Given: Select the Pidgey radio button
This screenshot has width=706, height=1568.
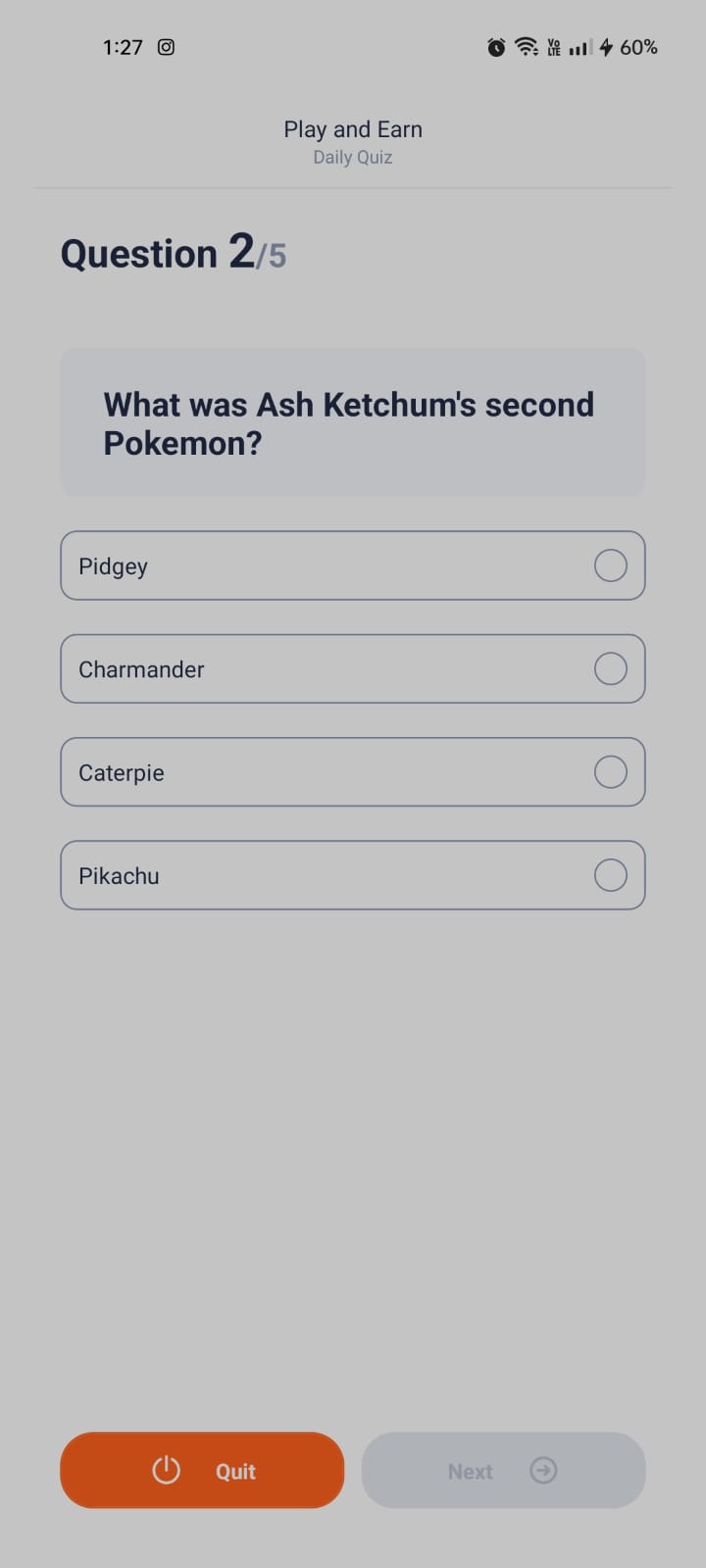Looking at the screenshot, I should (610, 565).
